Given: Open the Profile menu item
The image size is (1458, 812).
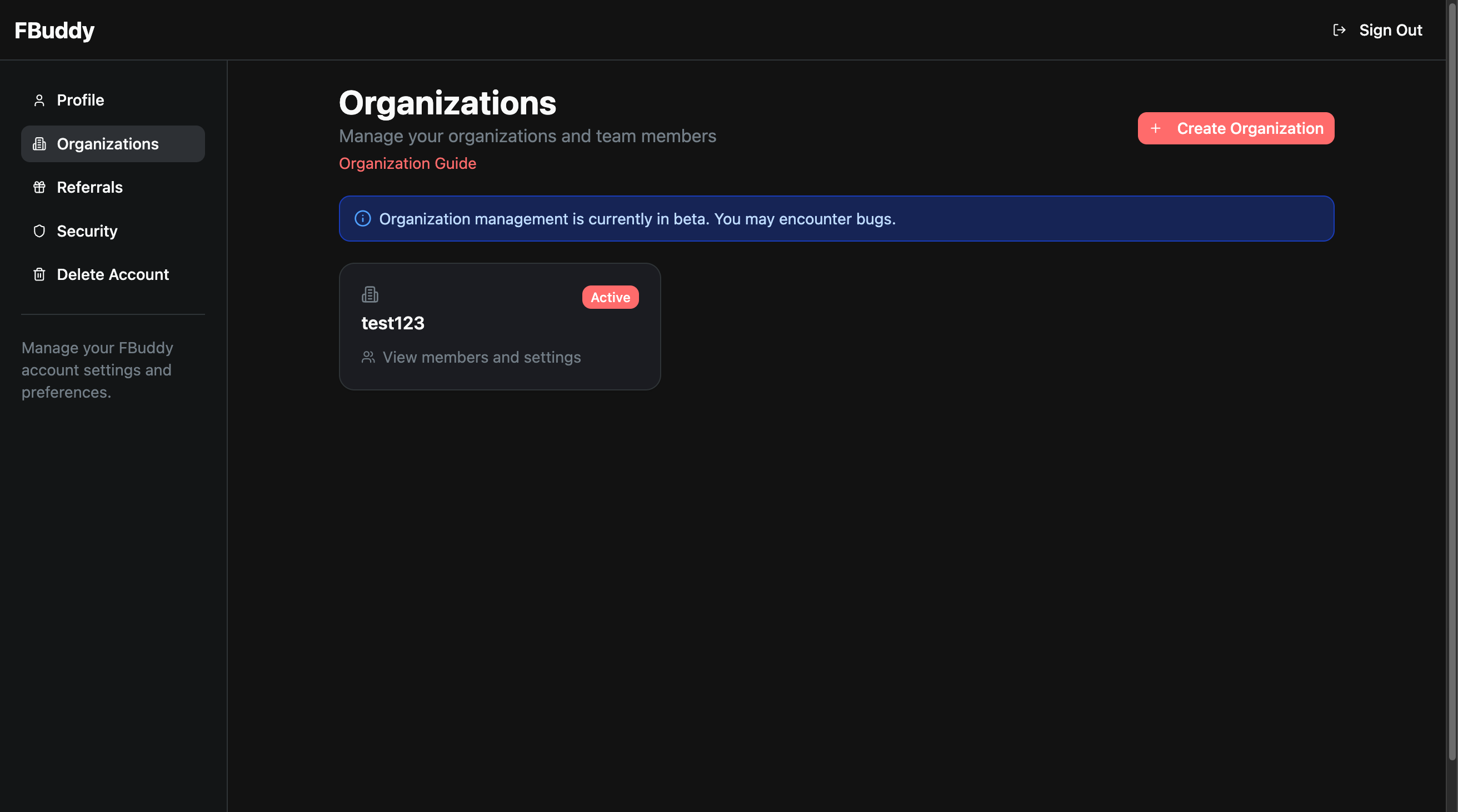Looking at the screenshot, I should 113,100.
